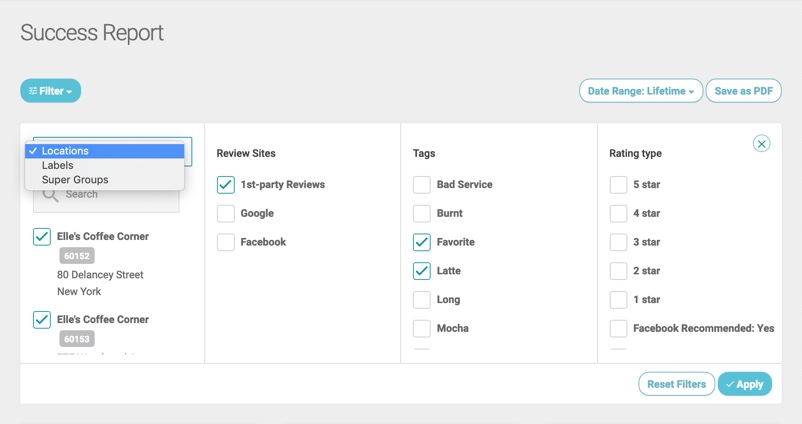Viewport: 802px width, 424px height.
Task: Uncheck first Elle's Coffee Corner location
Action: [x=42, y=237]
